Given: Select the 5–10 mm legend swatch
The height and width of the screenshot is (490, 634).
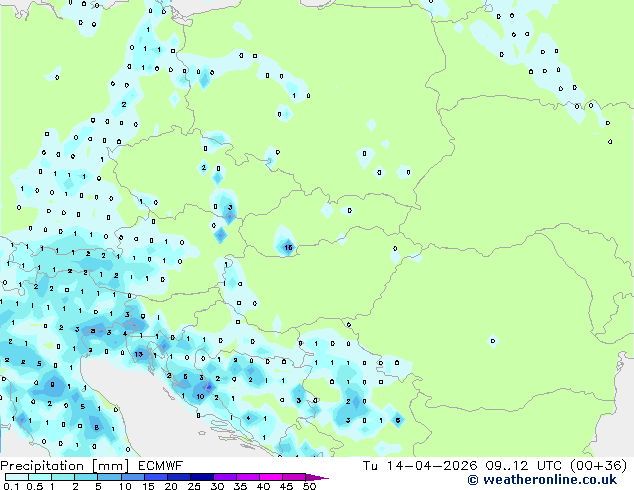Looking at the screenshot, I should point(109,477).
